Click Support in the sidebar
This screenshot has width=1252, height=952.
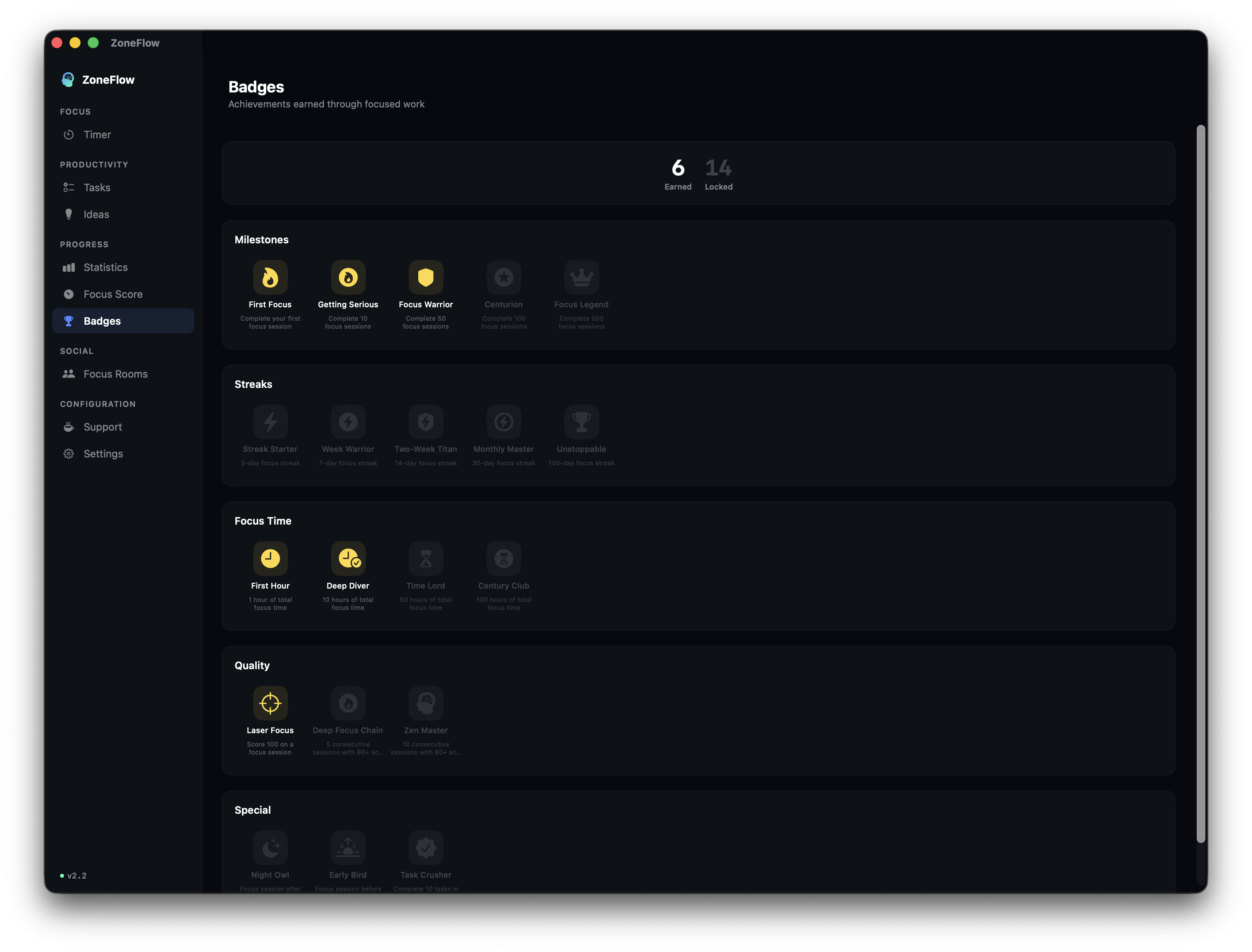coord(103,427)
